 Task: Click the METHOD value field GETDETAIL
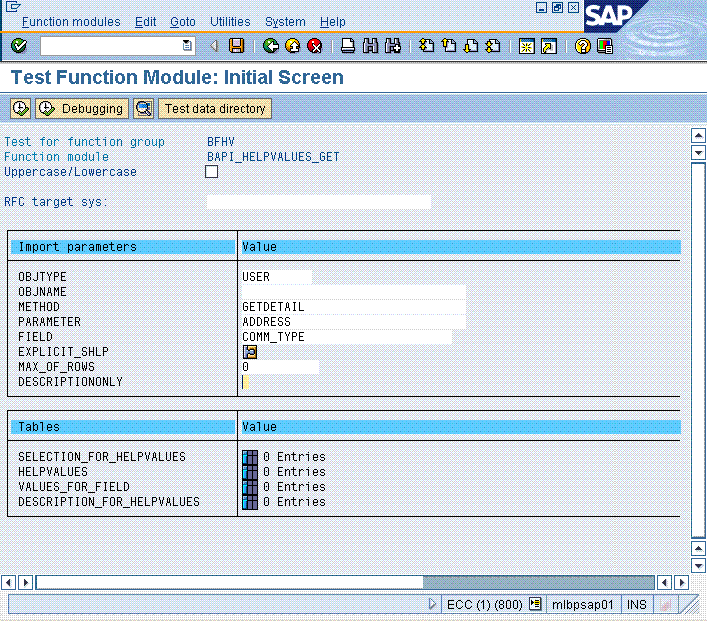(x=354, y=307)
